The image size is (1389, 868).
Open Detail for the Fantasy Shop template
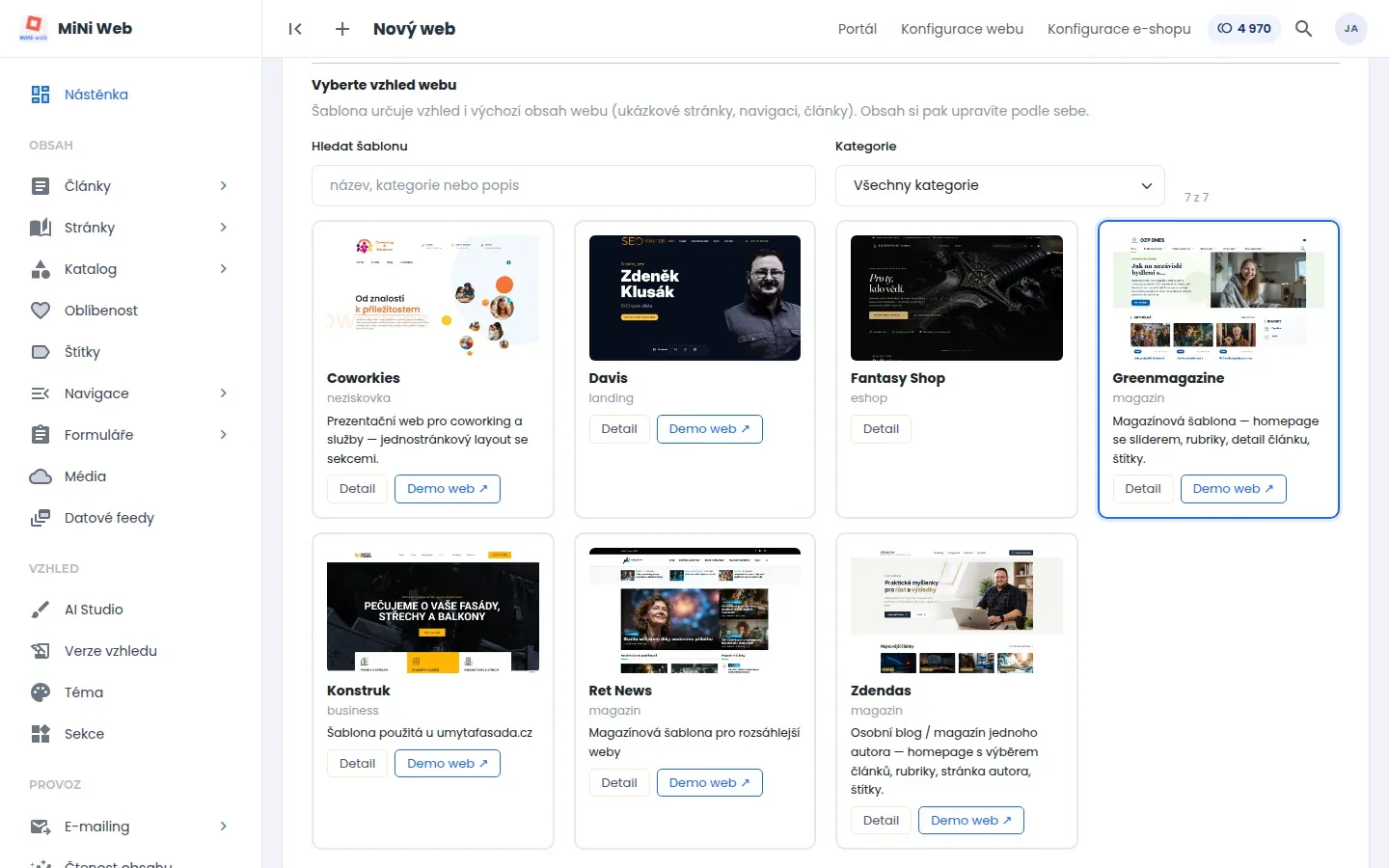click(x=881, y=429)
